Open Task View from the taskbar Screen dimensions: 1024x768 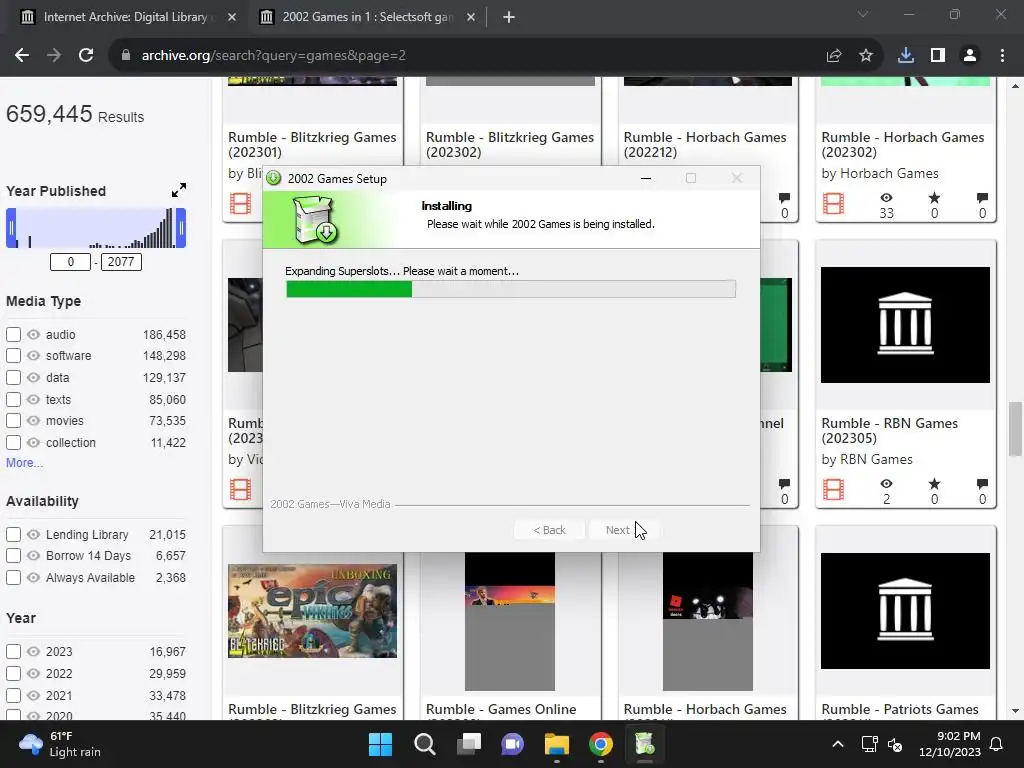468,744
